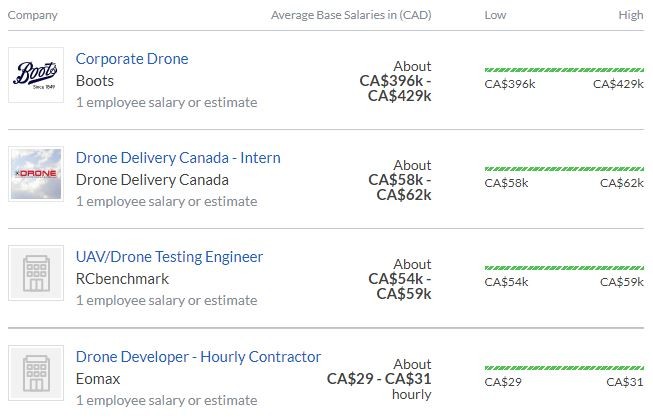Open UAV/Drone Testing Engineer salary link
The width and height of the screenshot is (653, 419).
point(169,257)
